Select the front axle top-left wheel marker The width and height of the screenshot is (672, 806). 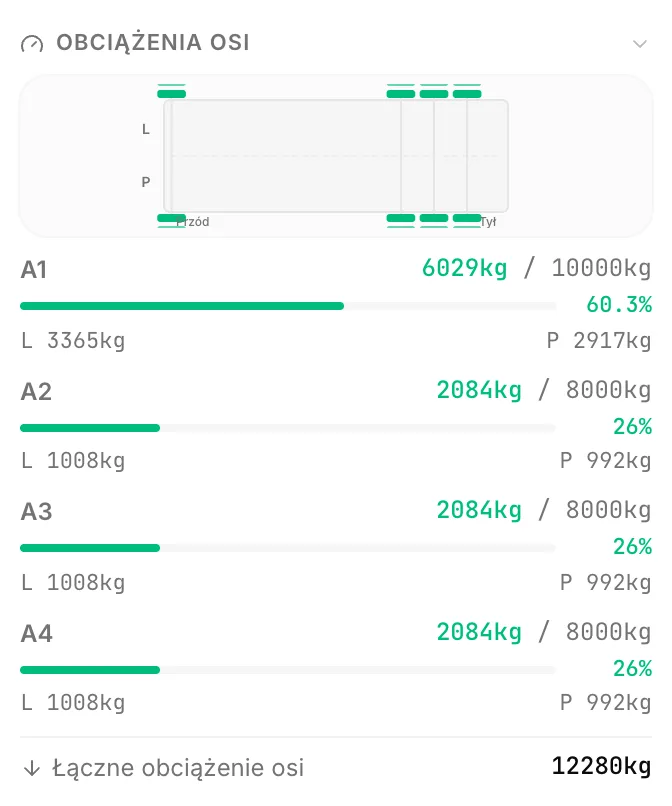click(171, 94)
